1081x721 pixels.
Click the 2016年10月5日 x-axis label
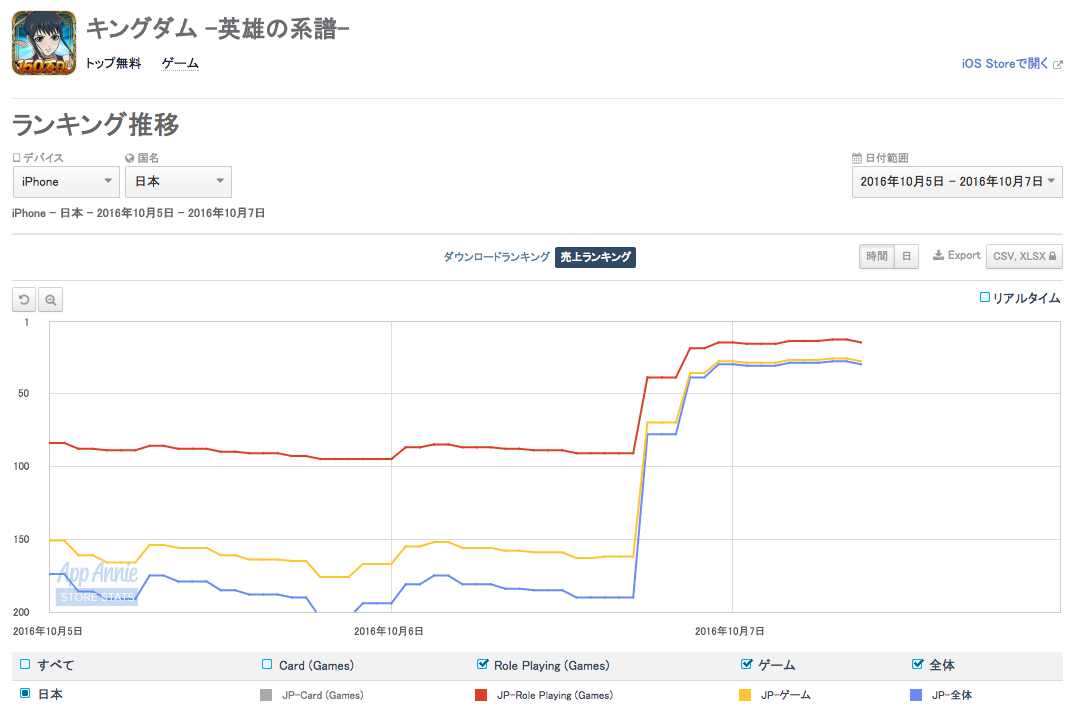tap(48, 631)
